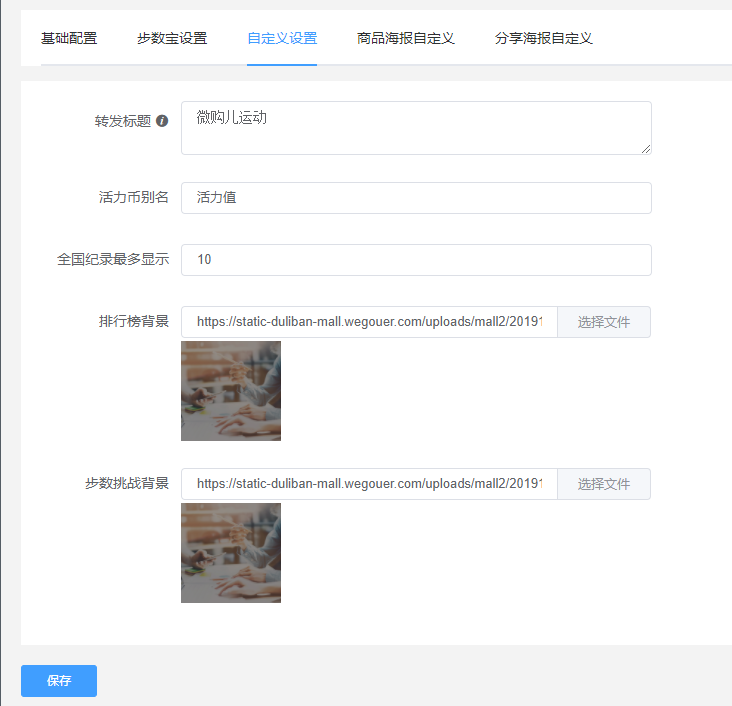
Task: Click the 排行榜背景 URL field
Action: point(369,322)
